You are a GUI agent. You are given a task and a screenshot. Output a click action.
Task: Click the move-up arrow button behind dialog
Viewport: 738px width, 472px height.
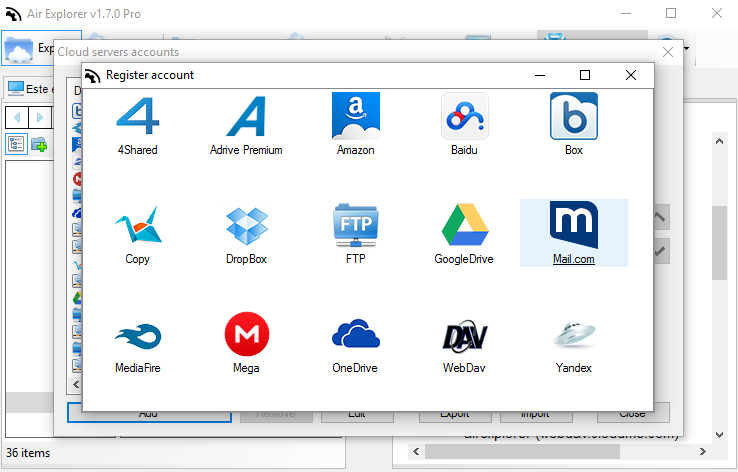(661, 217)
